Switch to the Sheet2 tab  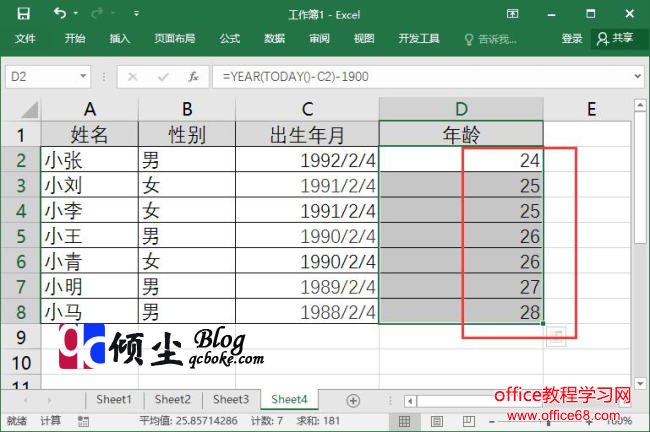[172, 400]
